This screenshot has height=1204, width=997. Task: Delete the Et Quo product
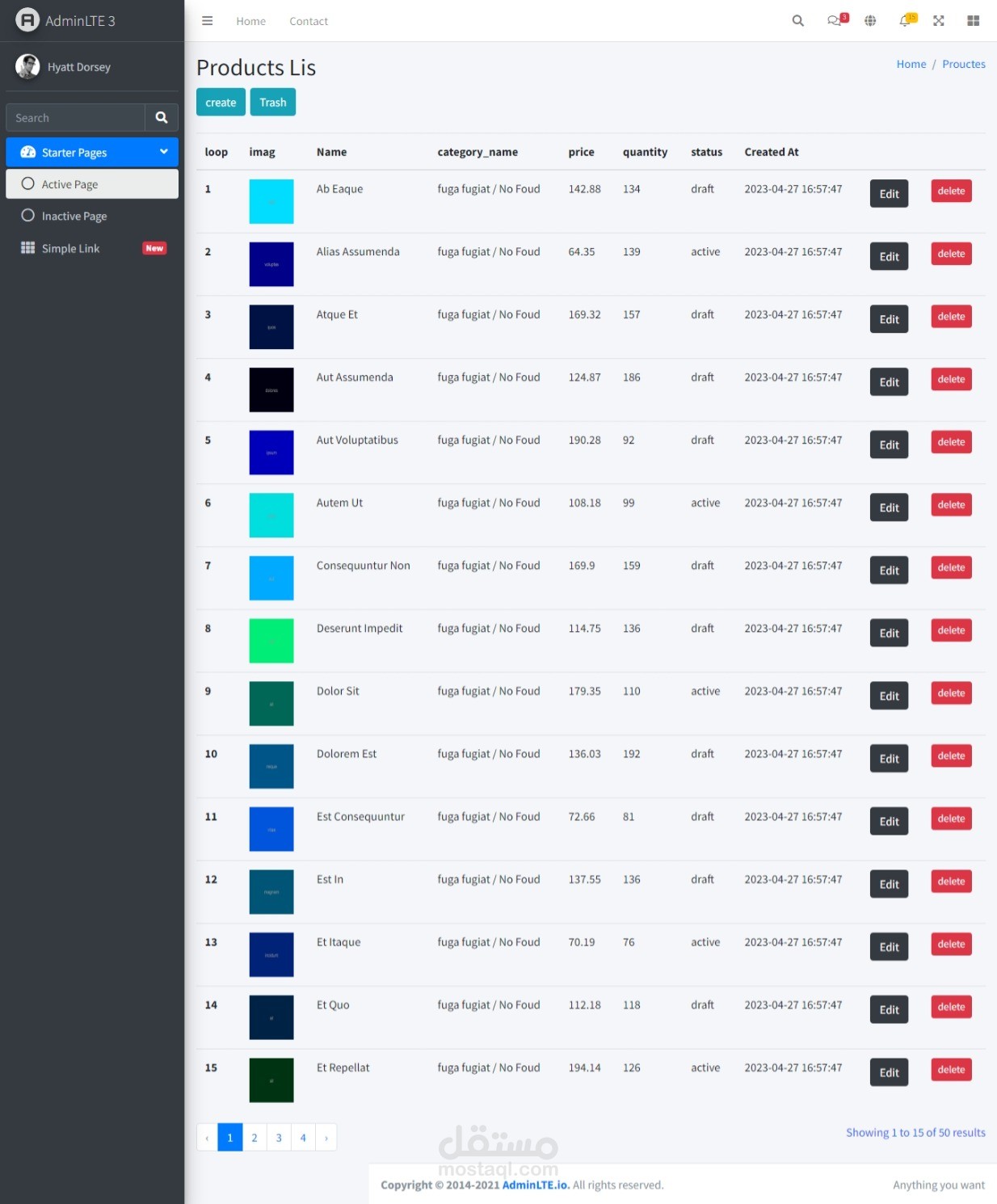pyautogui.click(x=951, y=1007)
